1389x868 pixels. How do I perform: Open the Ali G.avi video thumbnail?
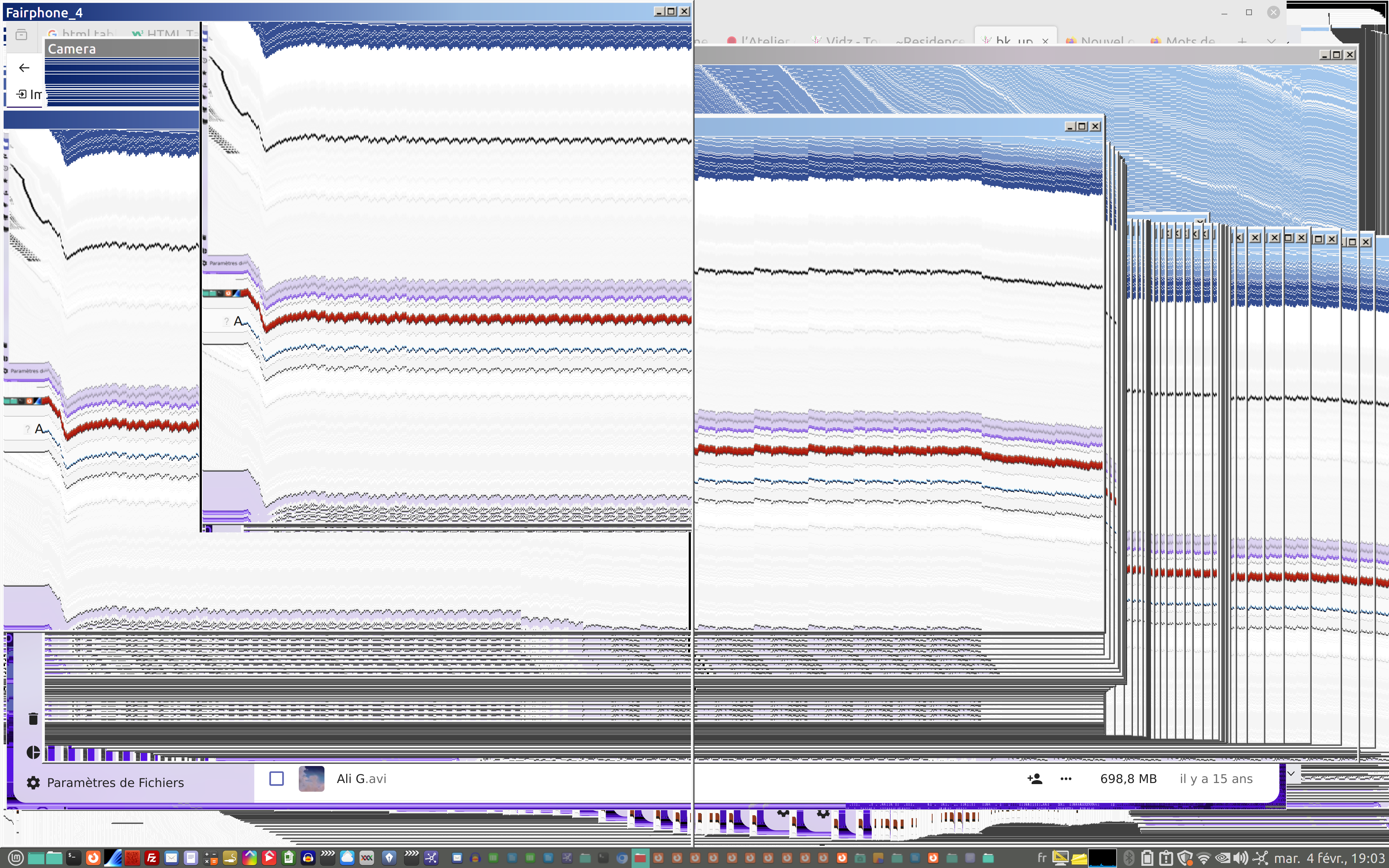click(x=311, y=778)
